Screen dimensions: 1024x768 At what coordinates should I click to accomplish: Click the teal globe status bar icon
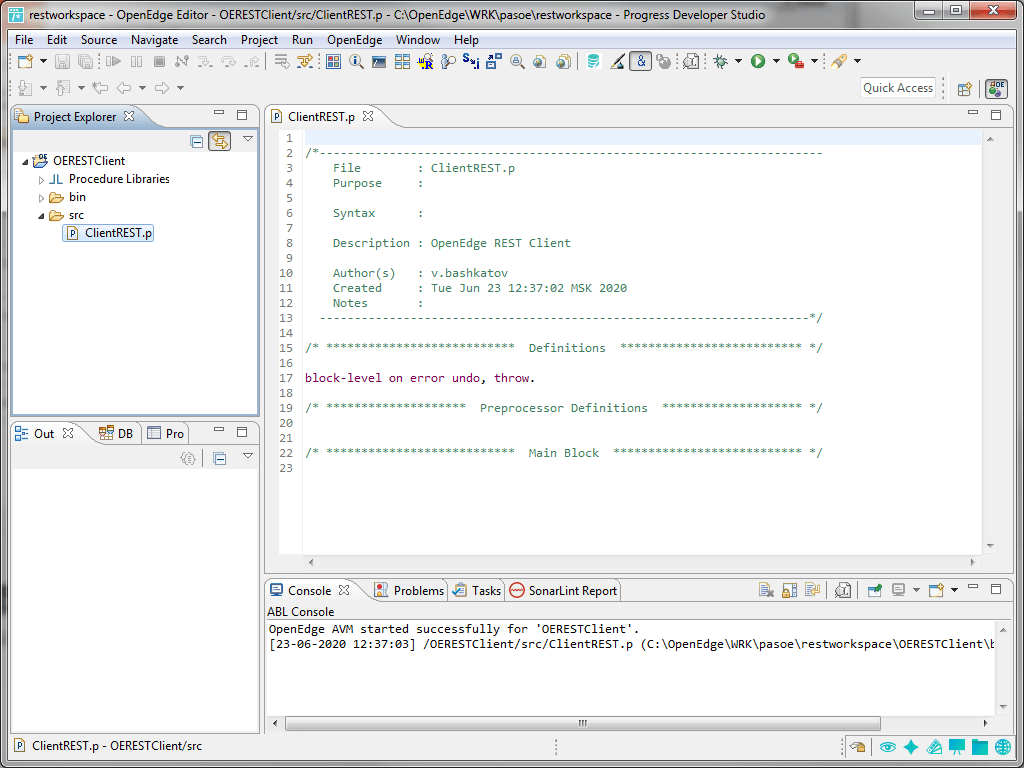click(1003, 746)
